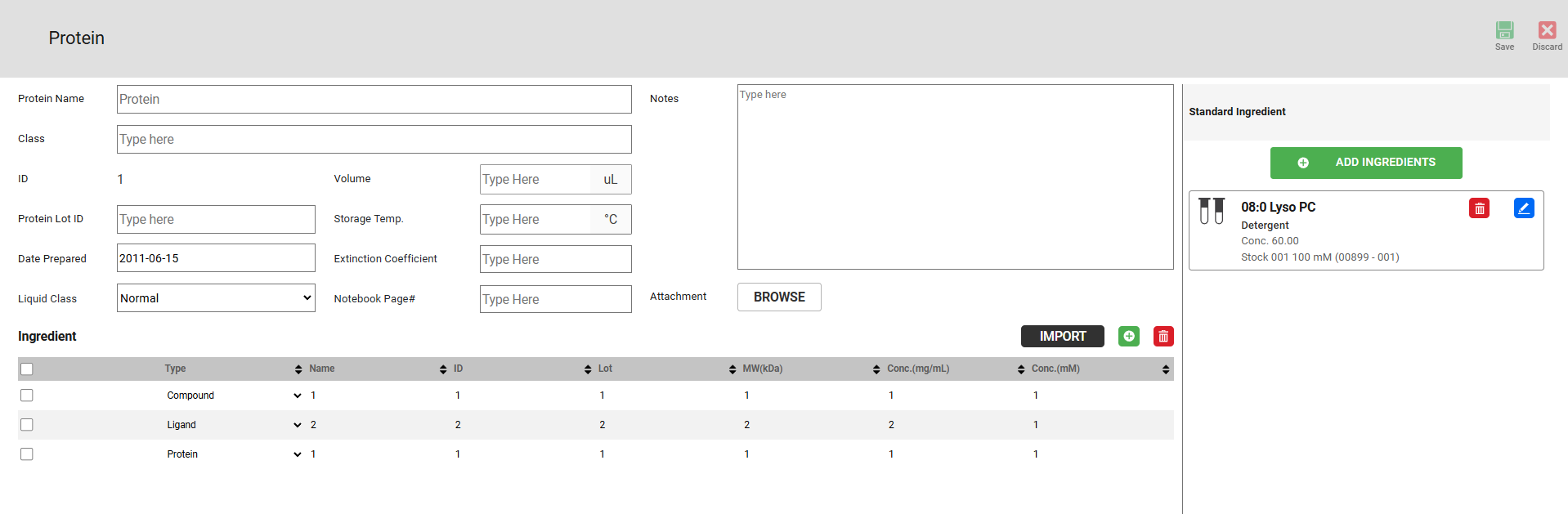This screenshot has width=1568, height=514.
Task: Sort ingredient table by Type column
Action: tap(298, 369)
